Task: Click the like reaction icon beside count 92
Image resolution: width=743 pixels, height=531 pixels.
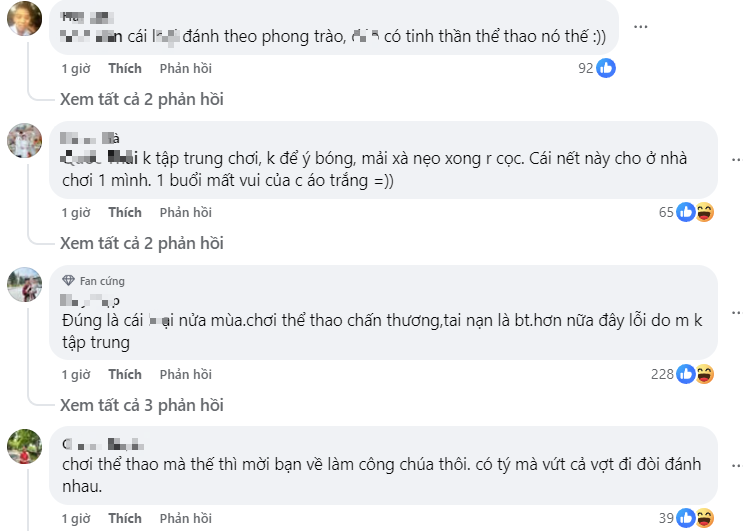Action: (606, 69)
